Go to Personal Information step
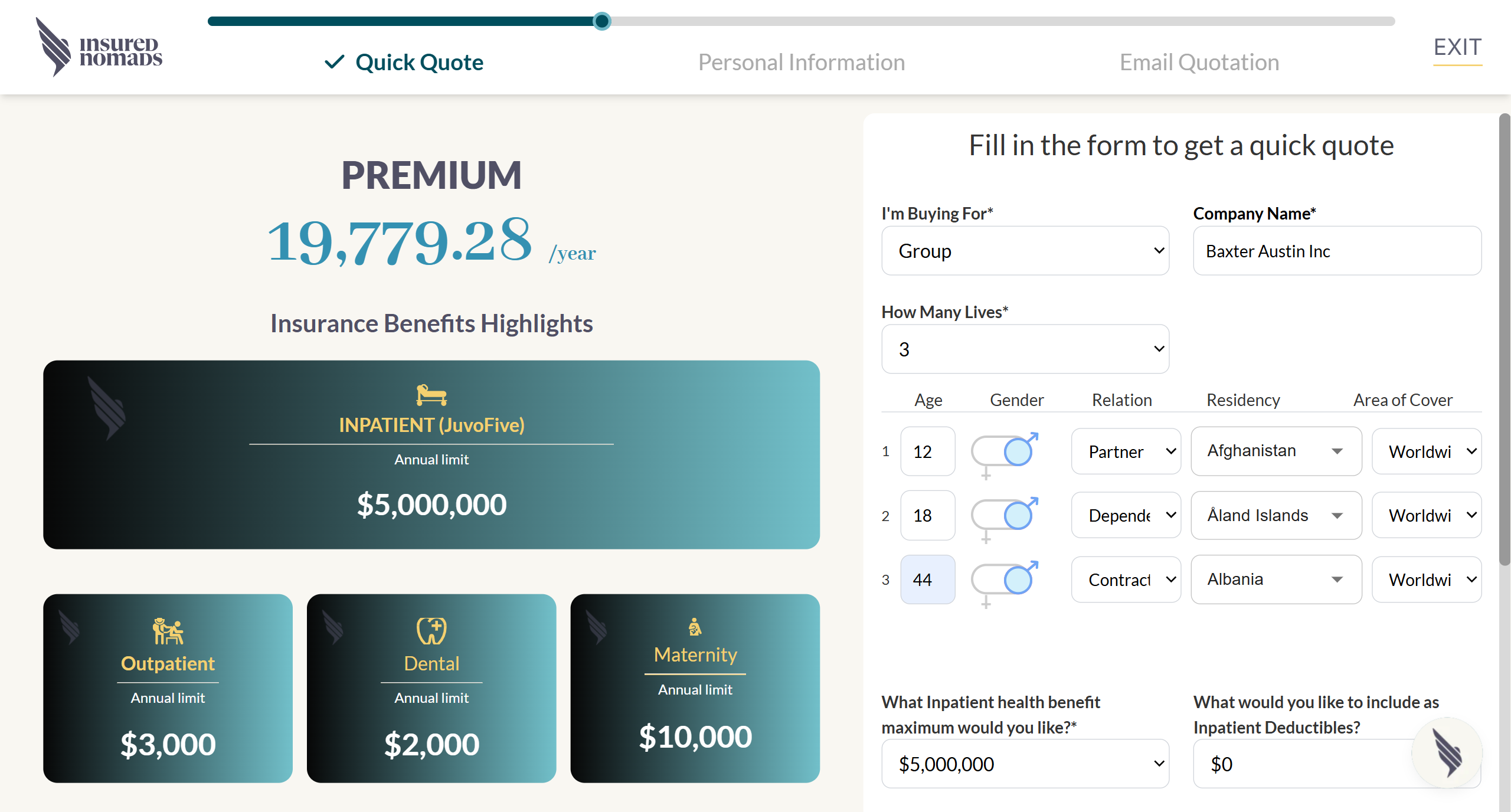This screenshot has height=812, width=1511. point(801,63)
